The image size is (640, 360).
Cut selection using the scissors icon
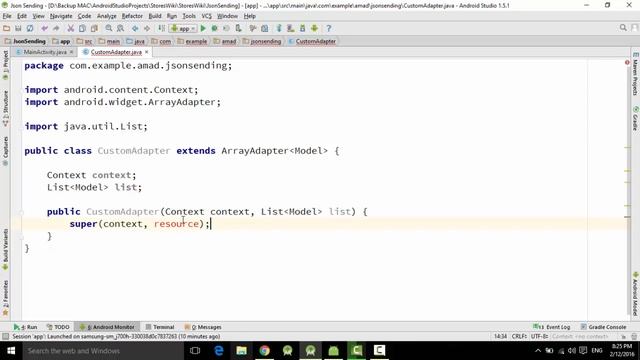(71, 28)
